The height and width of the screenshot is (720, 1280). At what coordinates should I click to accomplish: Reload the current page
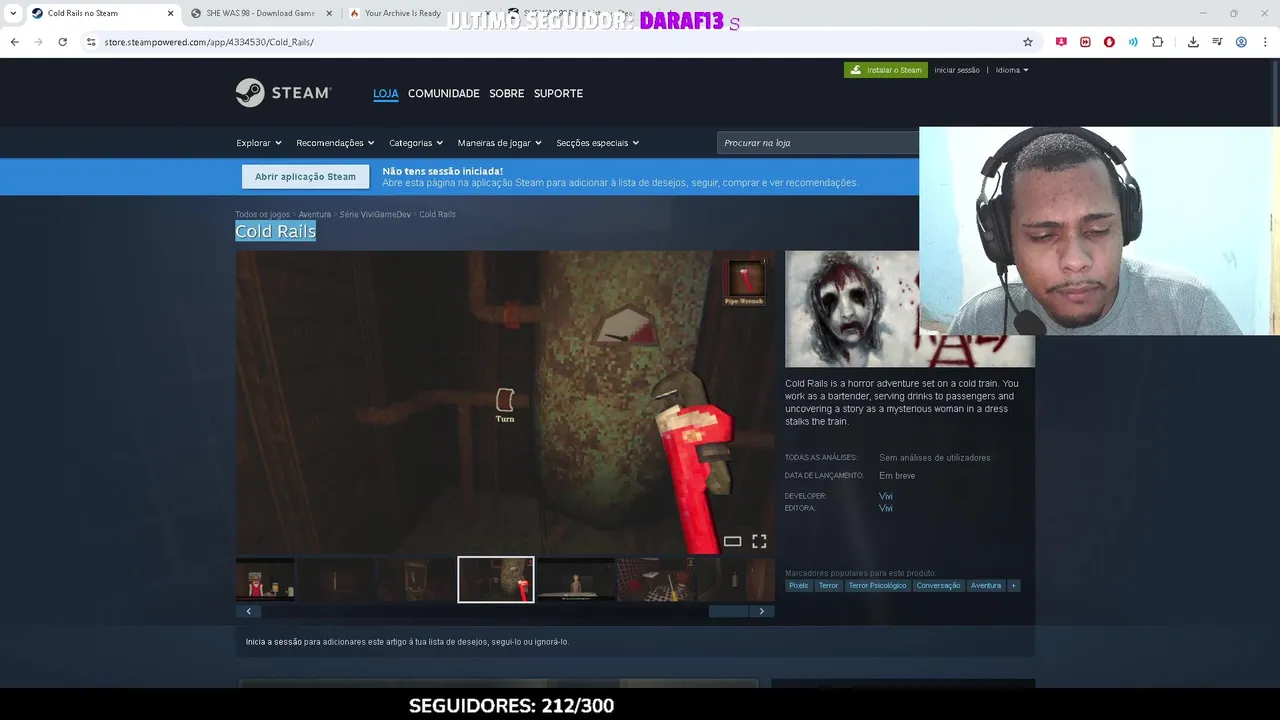pos(62,42)
